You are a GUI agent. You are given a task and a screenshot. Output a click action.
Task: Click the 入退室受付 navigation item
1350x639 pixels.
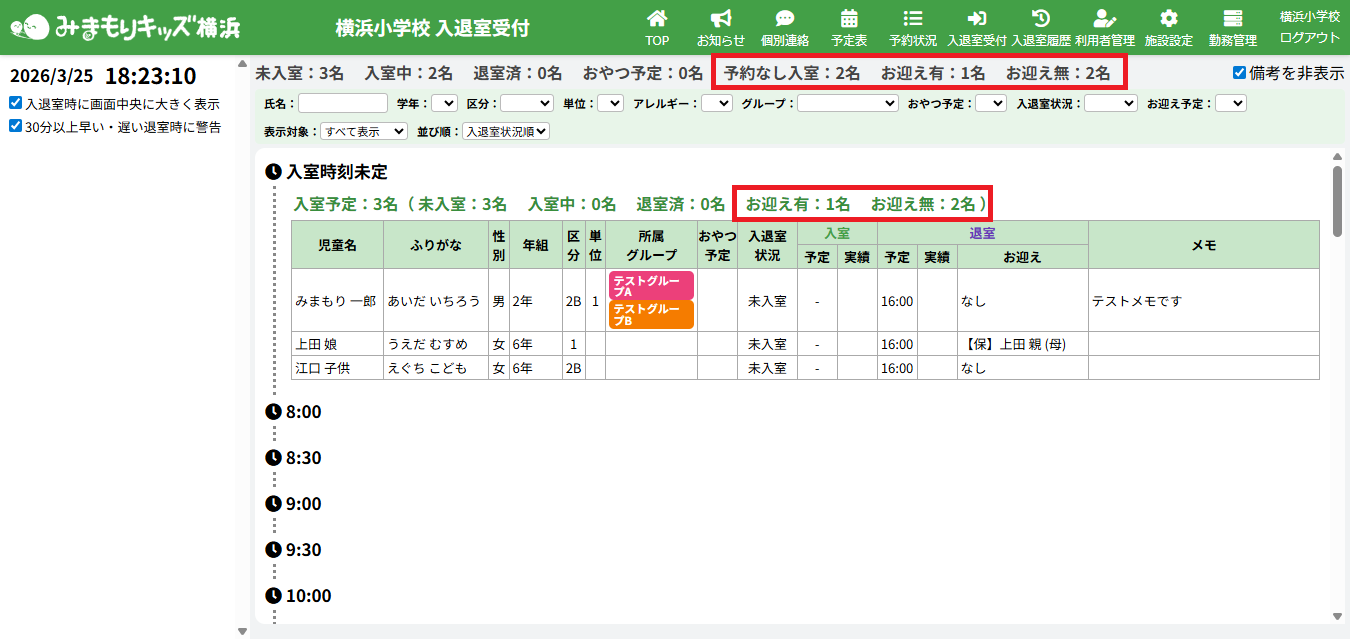[976, 27]
